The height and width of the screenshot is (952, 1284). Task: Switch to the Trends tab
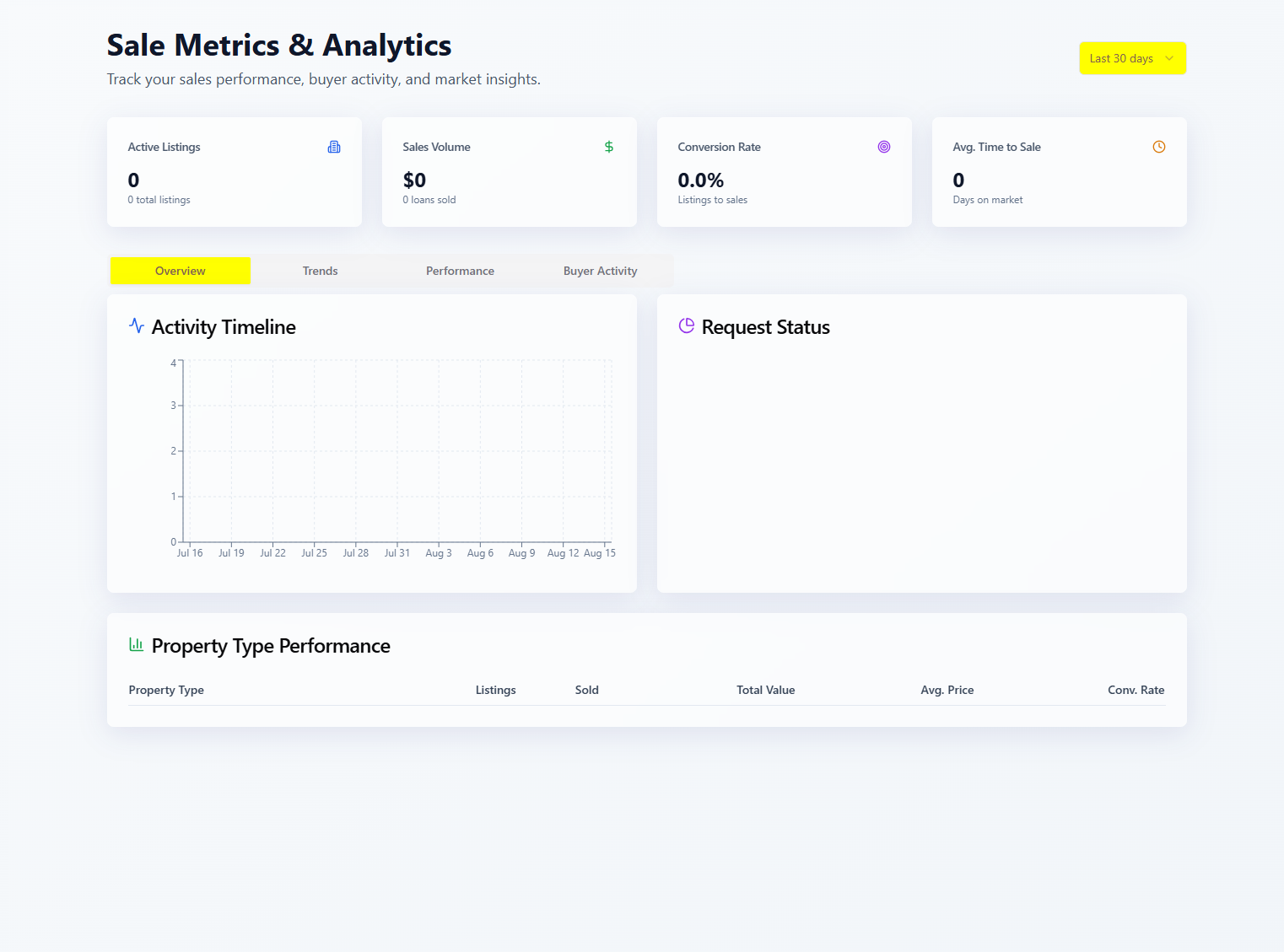(x=321, y=271)
